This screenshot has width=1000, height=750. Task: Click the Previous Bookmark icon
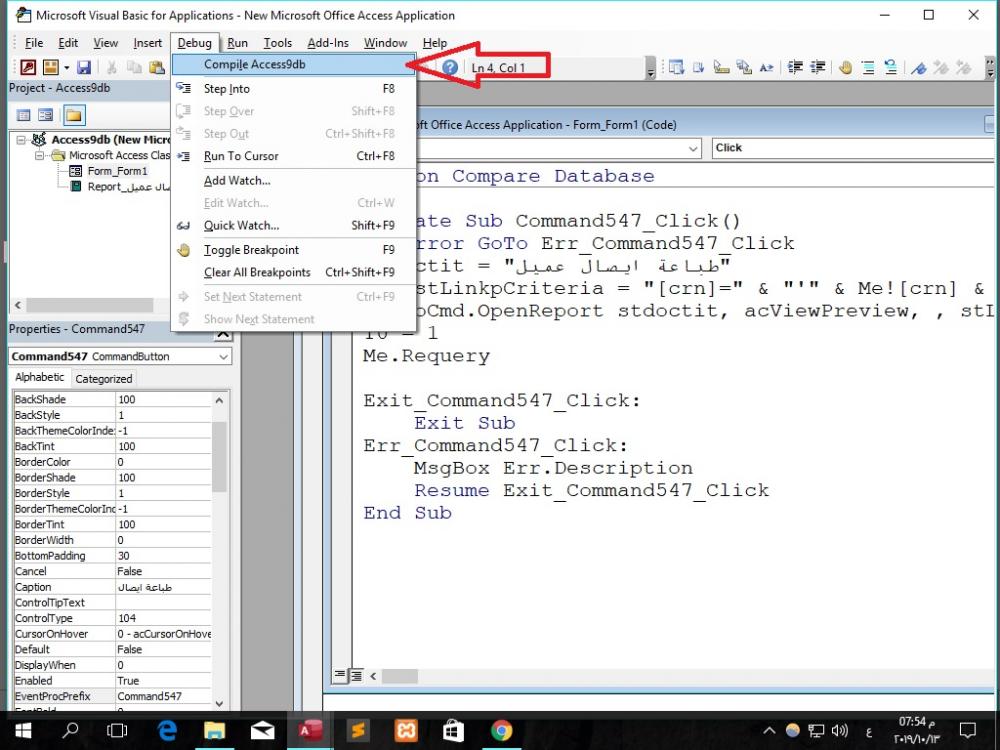(x=963, y=67)
